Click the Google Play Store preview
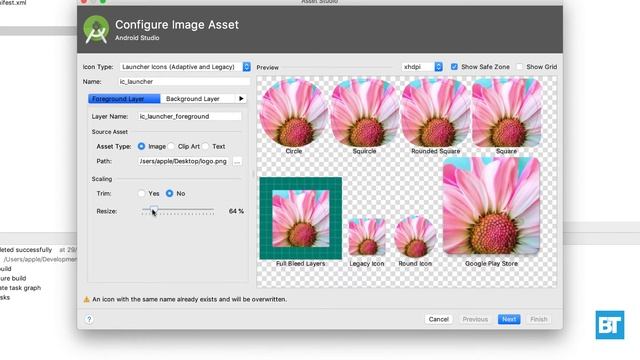Viewport: 640px width, 360px height. [491, 207]
